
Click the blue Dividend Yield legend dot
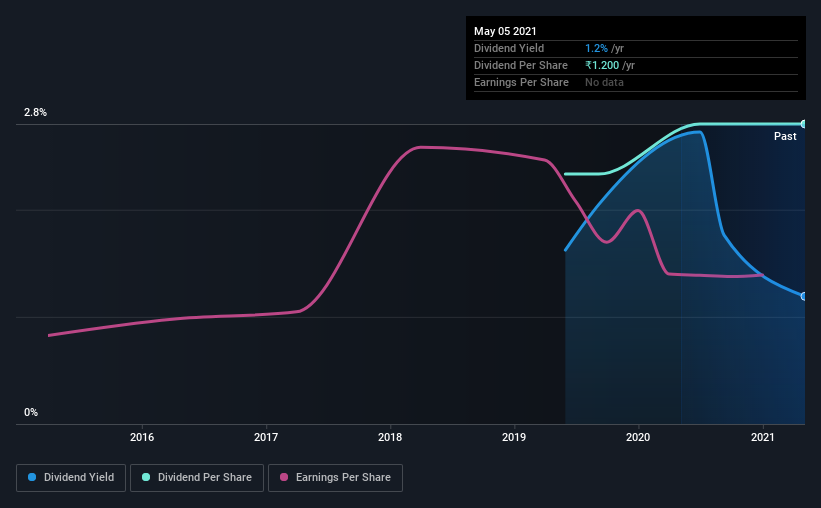pos(32,477)
